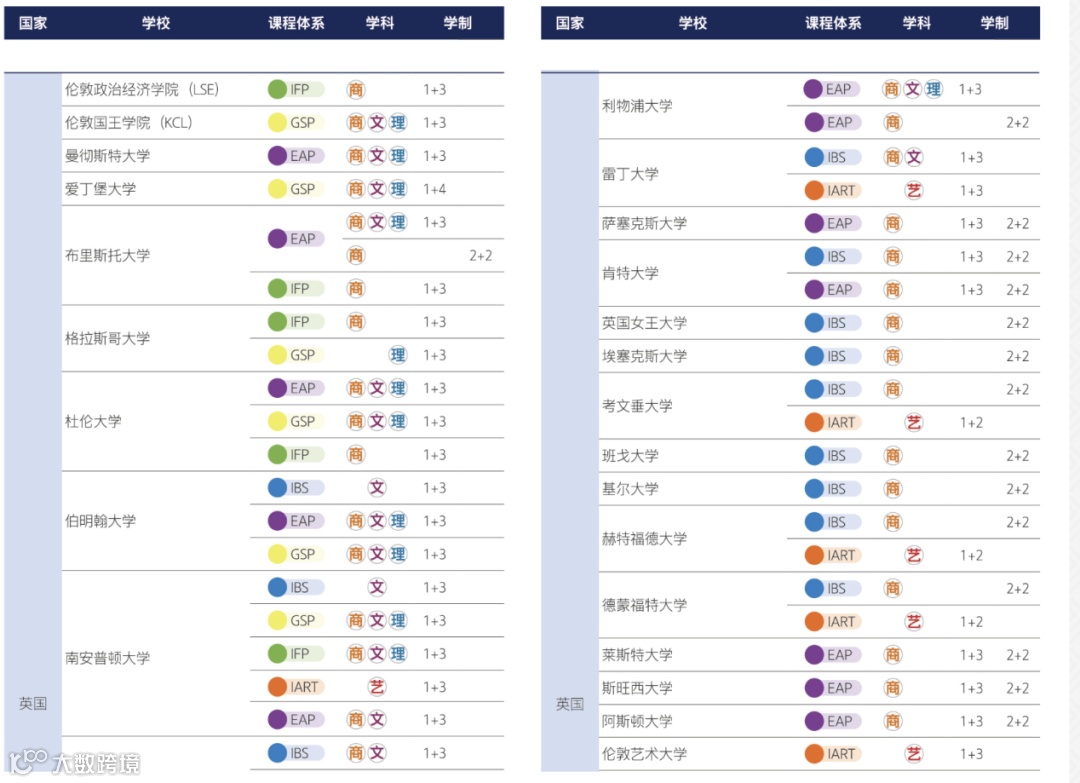Click the 商 icon in 班戈大学 row

pyautogui.click(x=893, y=455)
